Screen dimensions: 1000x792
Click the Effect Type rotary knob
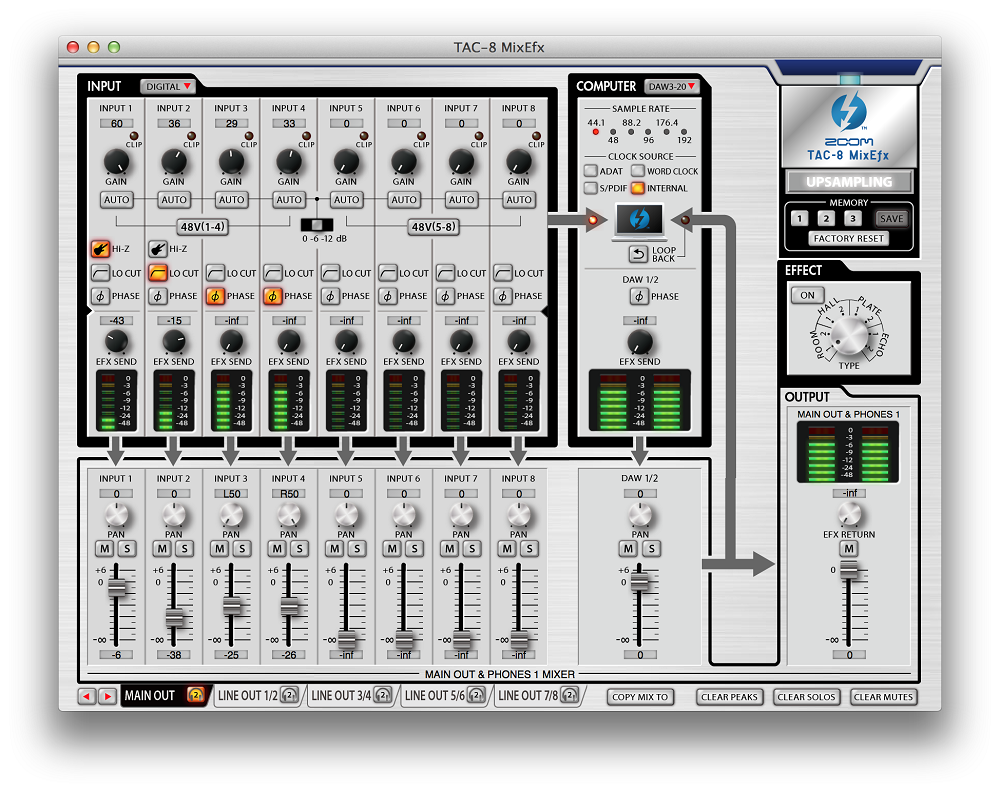pyautogui.click(x=847, y=335)
